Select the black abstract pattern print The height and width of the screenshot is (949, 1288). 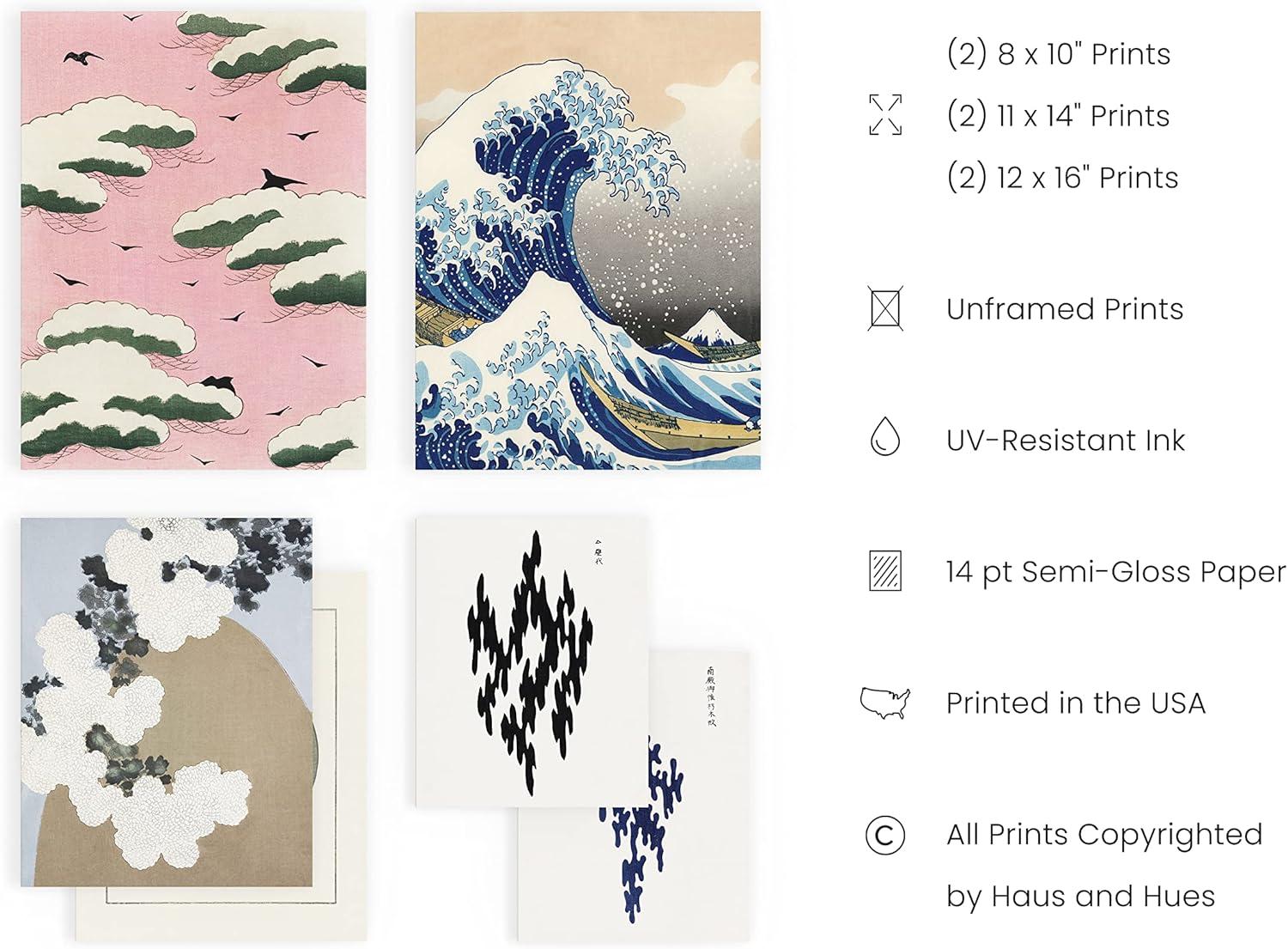click(532, 662)
